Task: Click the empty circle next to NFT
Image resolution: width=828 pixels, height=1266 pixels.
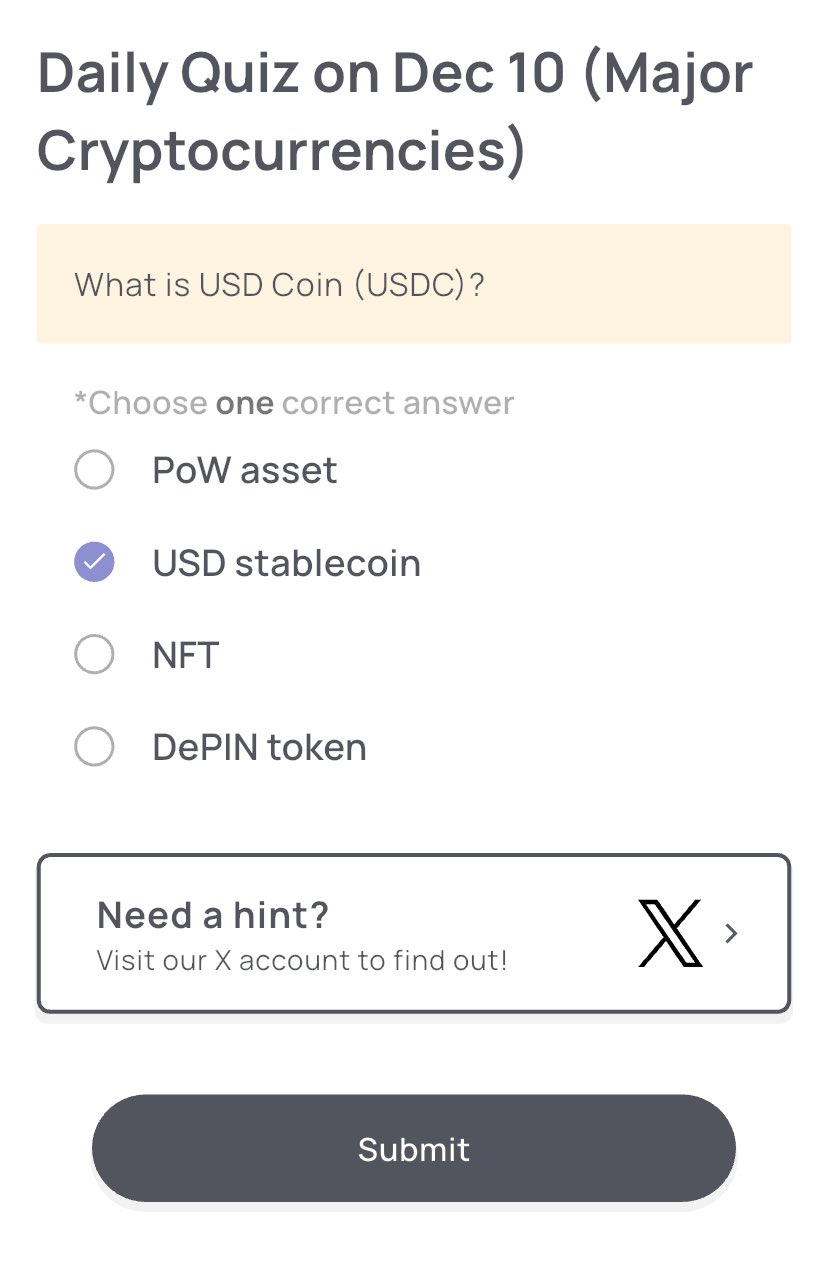Action: [x=93, y=654]
